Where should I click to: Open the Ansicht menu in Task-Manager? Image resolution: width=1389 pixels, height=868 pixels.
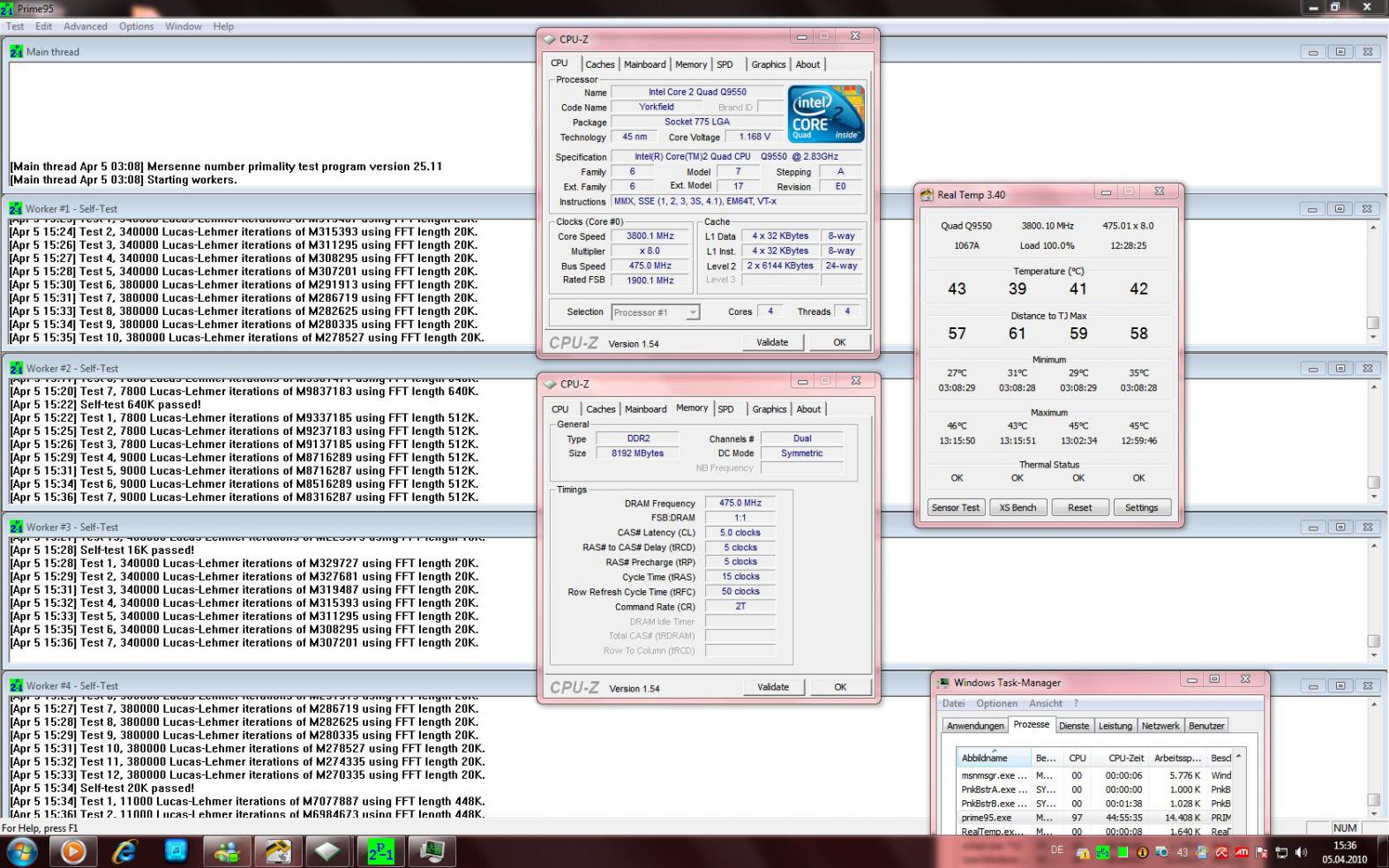pyautogui.click(x=1046, y=704)
